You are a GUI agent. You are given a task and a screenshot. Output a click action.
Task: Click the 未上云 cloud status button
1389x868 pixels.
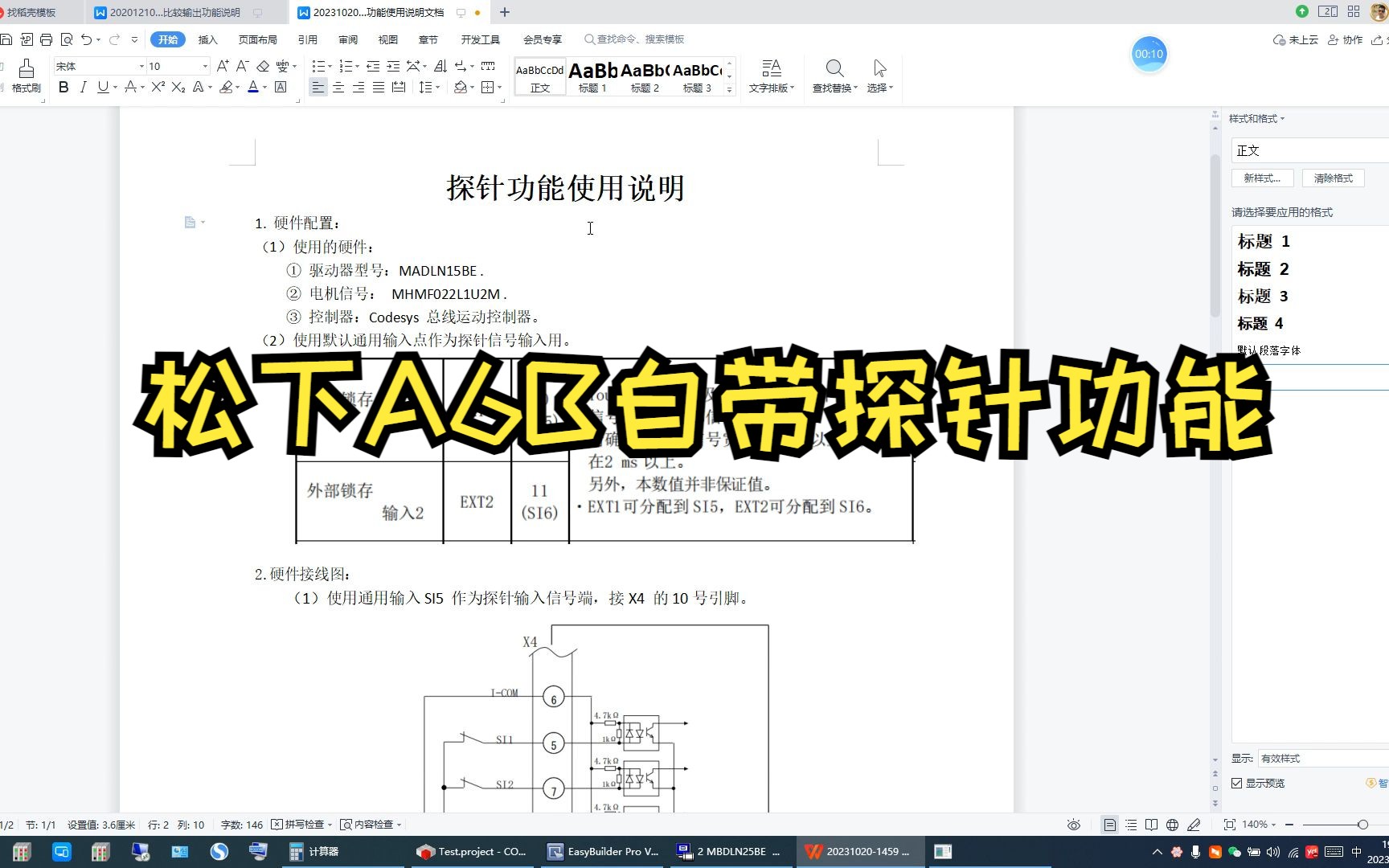(x=1296, y=39)
